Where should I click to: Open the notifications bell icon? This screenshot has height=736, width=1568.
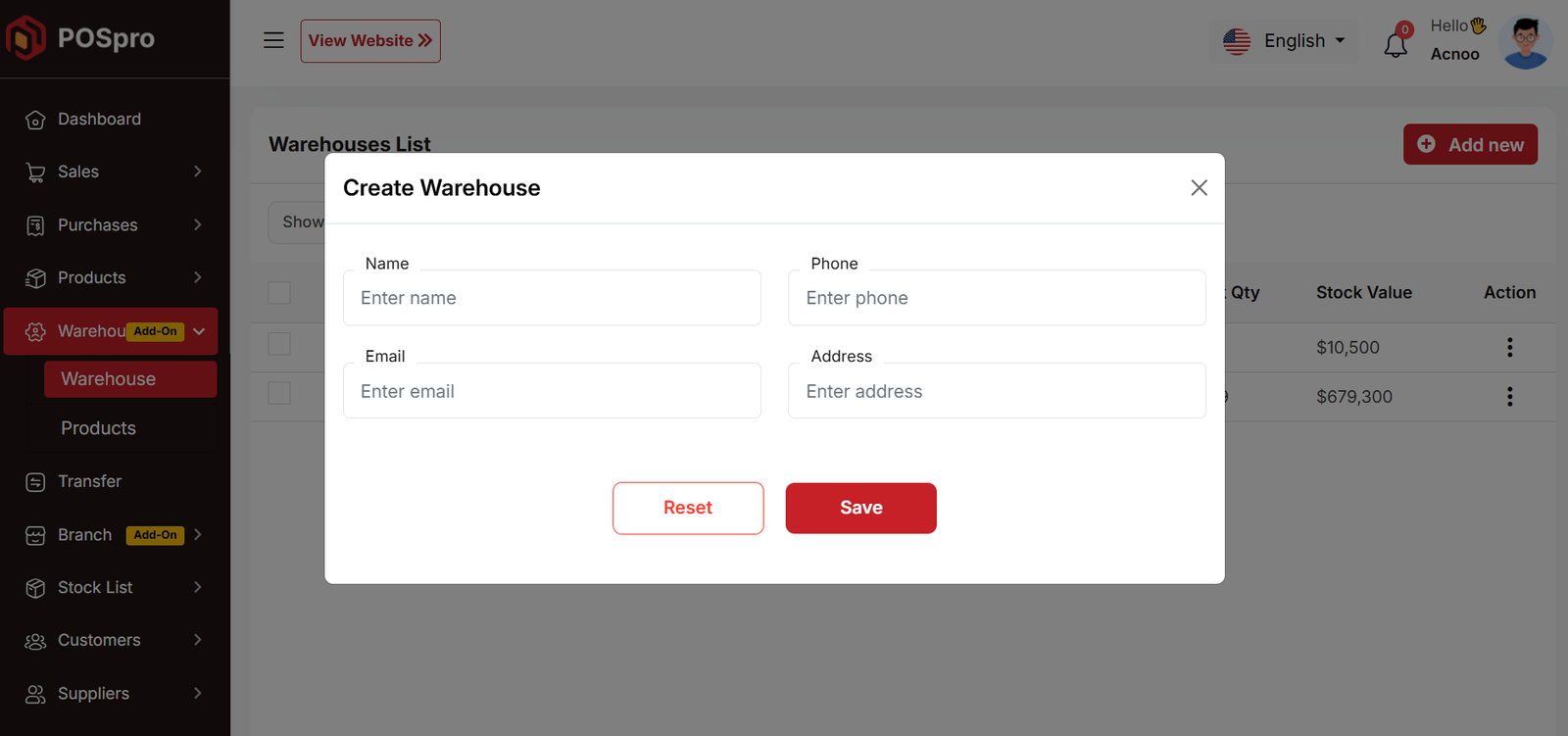[x=1396, y=44]
